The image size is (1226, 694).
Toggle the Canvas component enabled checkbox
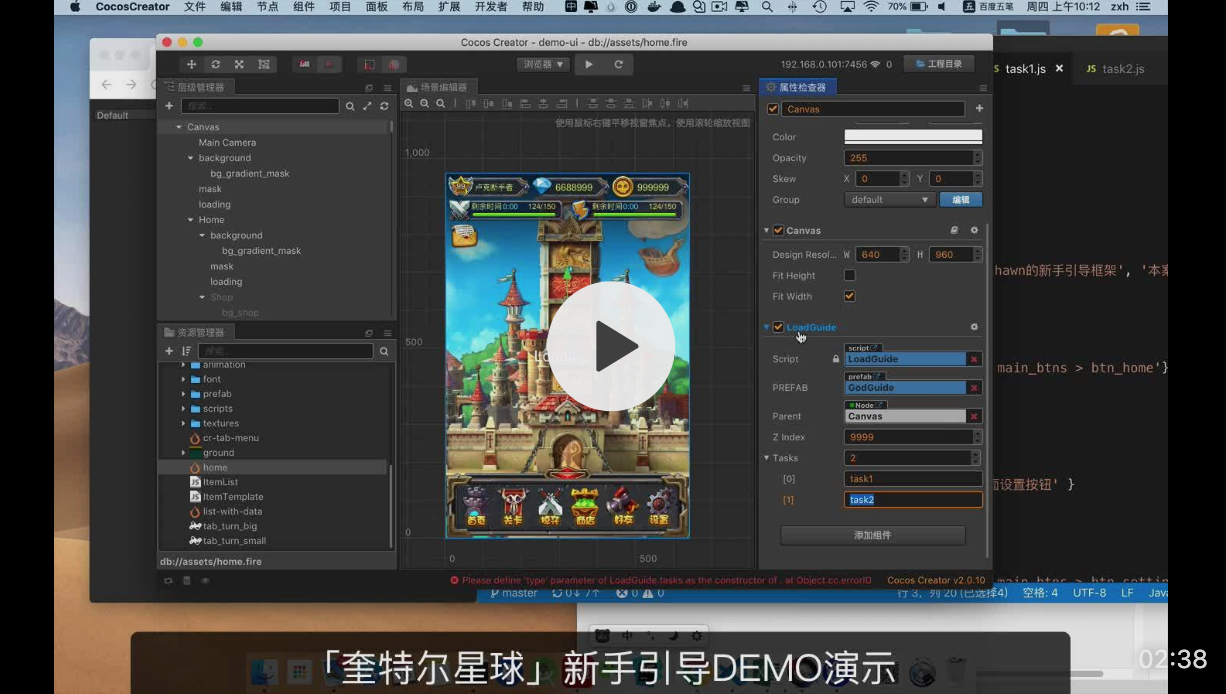point(778,230)
